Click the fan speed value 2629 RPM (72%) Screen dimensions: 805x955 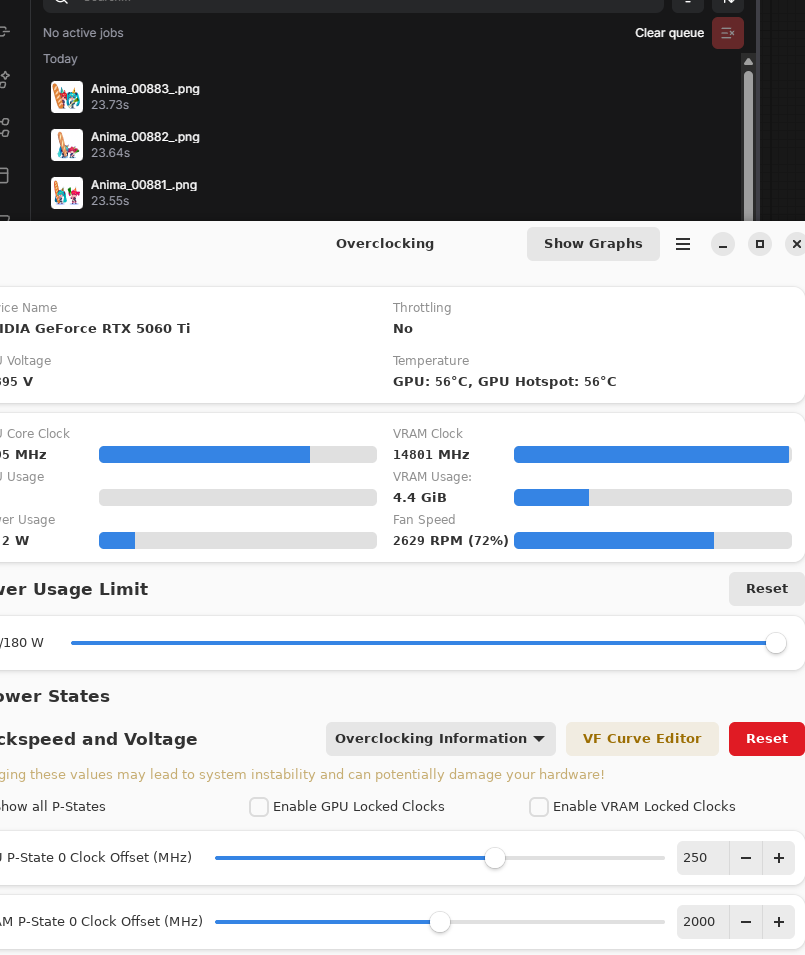click(451, 541)
